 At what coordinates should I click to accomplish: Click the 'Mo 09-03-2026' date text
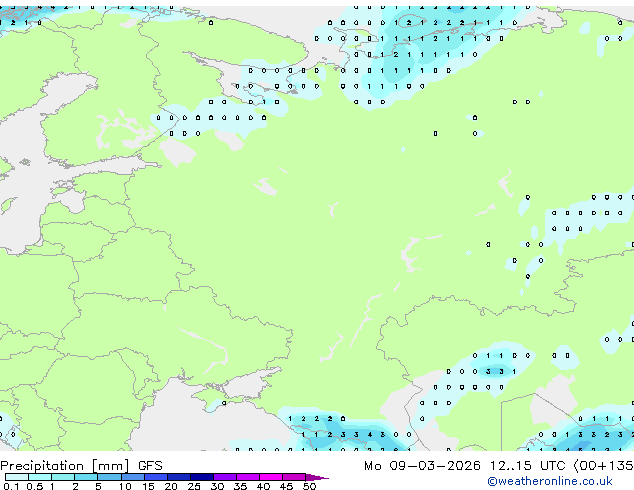click(x=422, y=466)
